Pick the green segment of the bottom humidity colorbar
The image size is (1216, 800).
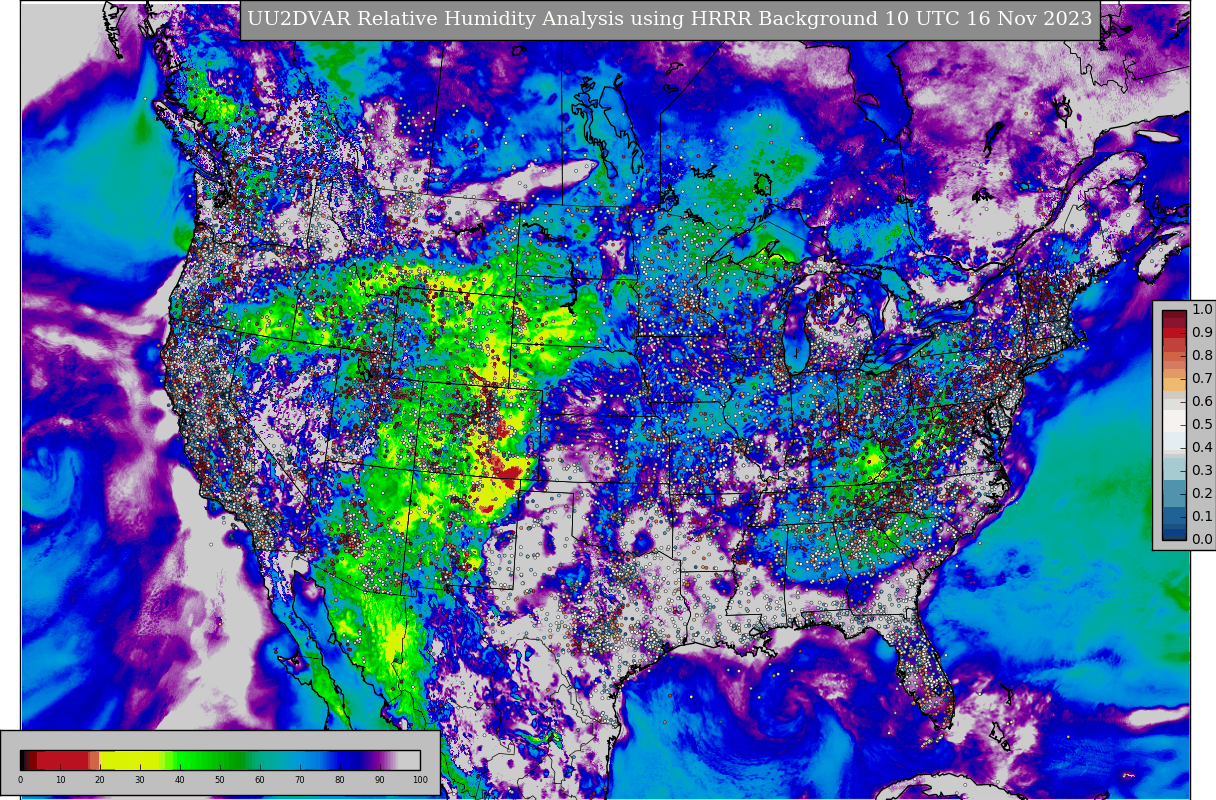(210, 760)
